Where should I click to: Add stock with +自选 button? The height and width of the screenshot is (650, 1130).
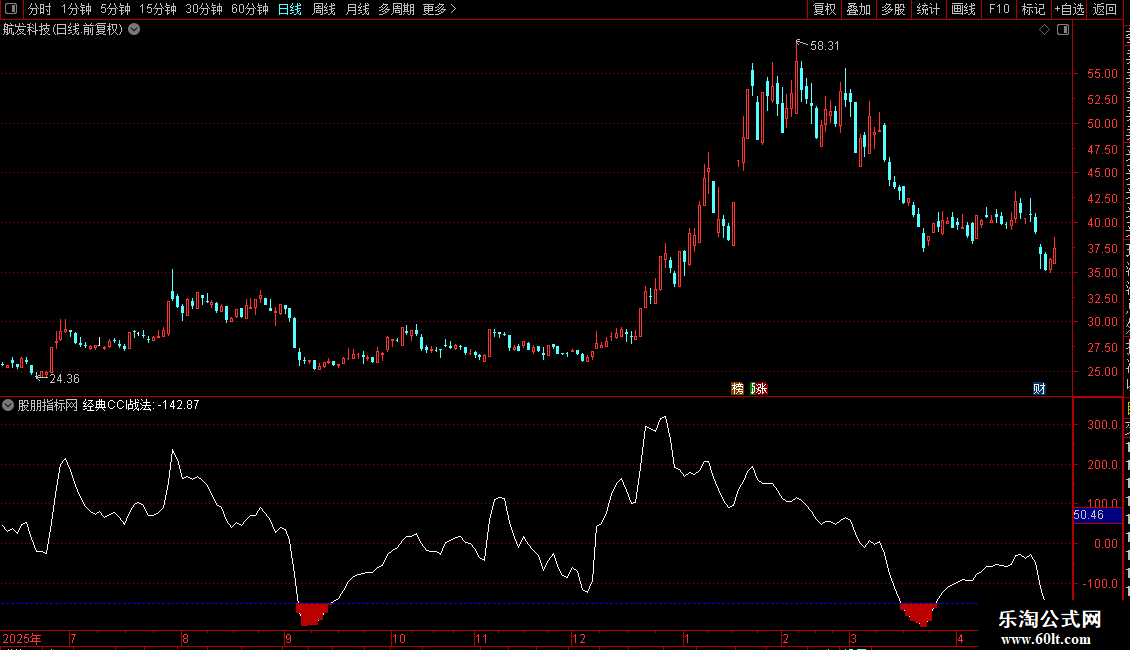[x=1069, y=9]
